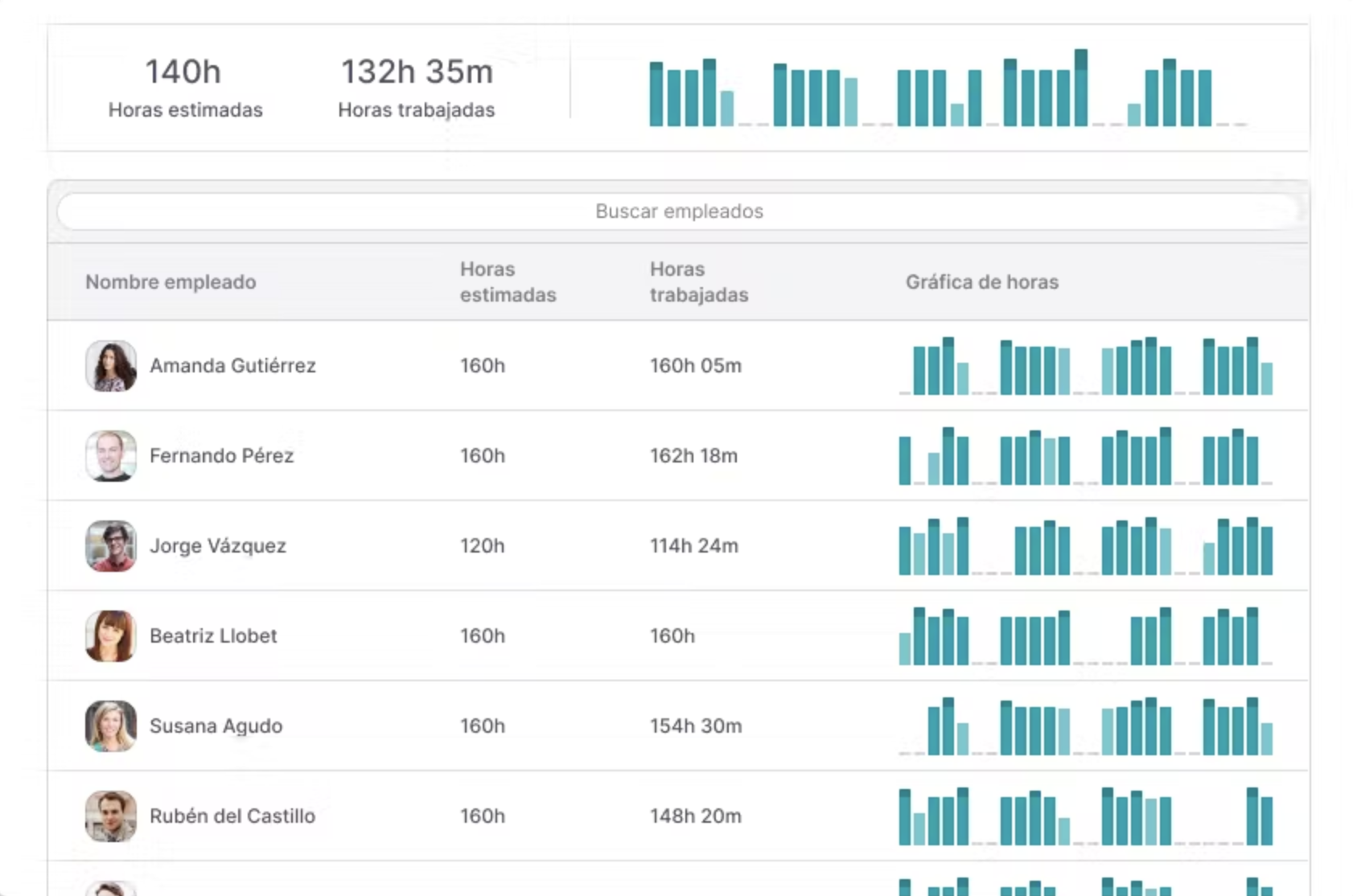The width and height of the screenshot is (1353, 896).
Task: Click the Gráfica de horas column header
Action: 981,282
